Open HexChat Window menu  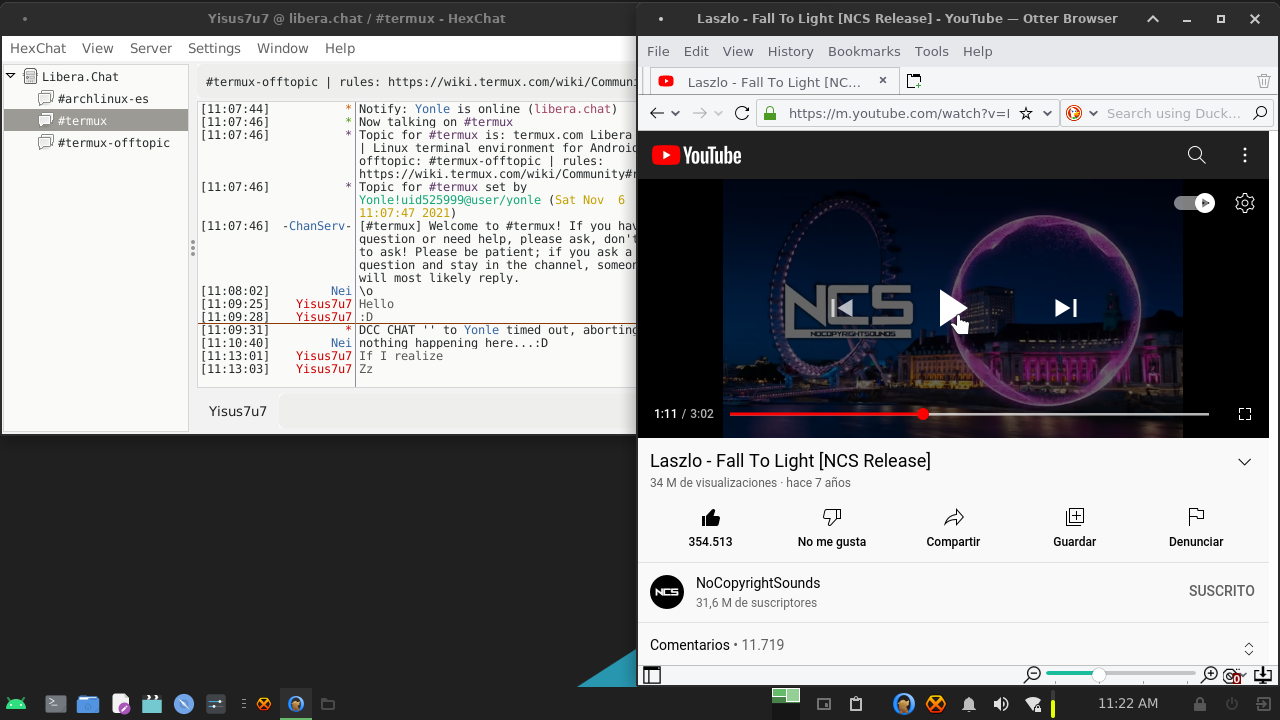(283, 48)
